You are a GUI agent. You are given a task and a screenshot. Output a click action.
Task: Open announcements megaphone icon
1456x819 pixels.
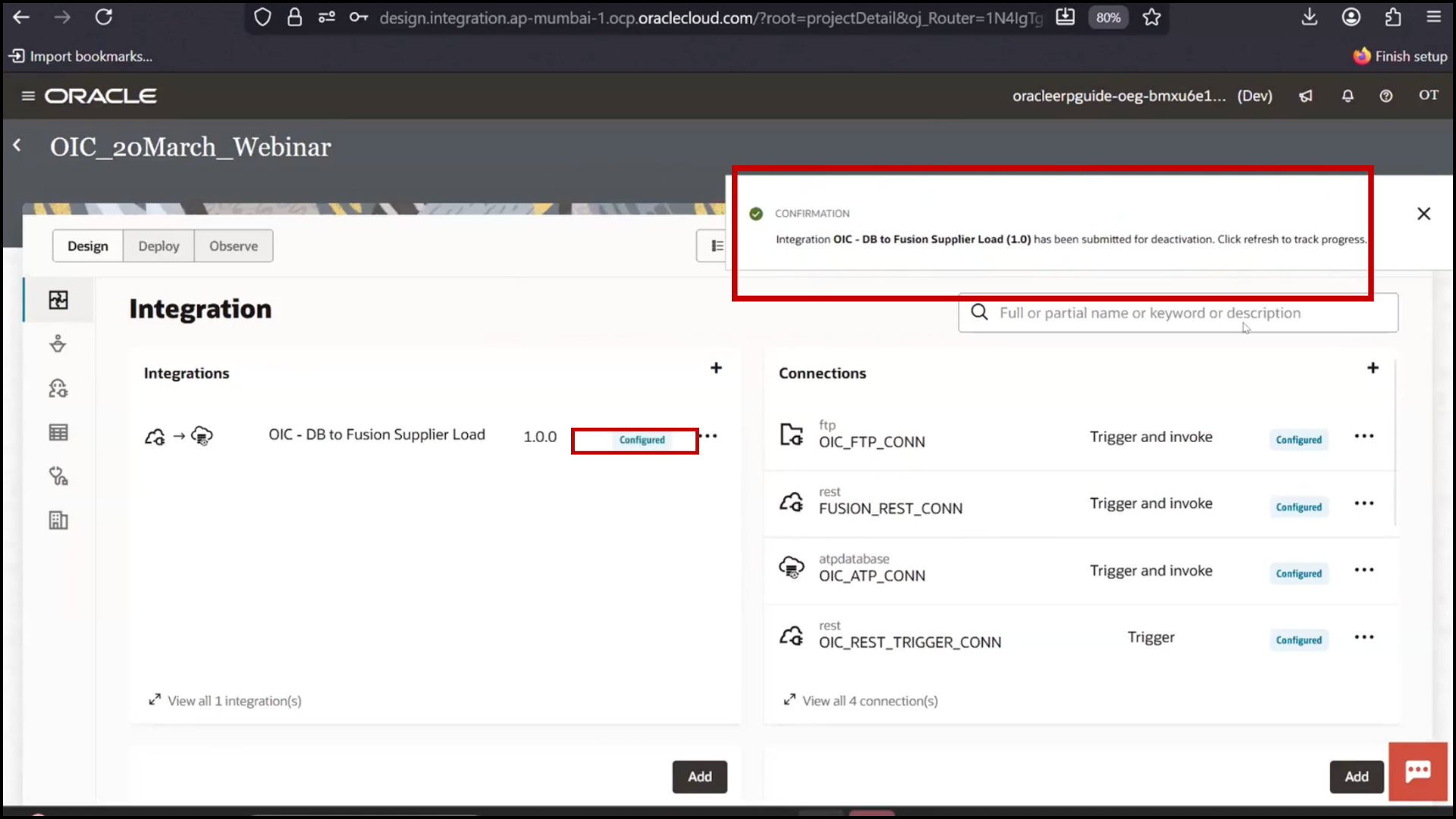1306,96
